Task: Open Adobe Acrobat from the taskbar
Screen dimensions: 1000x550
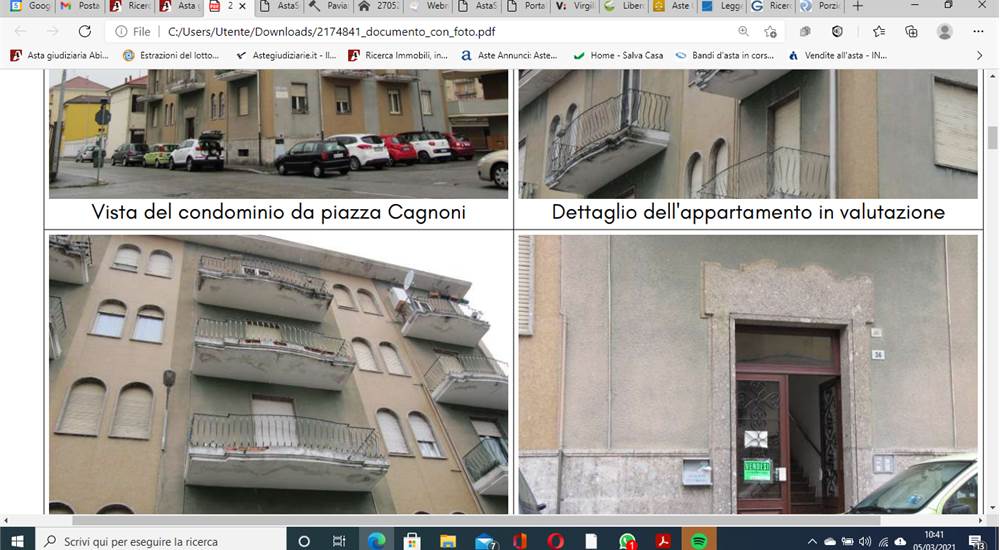Action: click(x=663, y=541)
